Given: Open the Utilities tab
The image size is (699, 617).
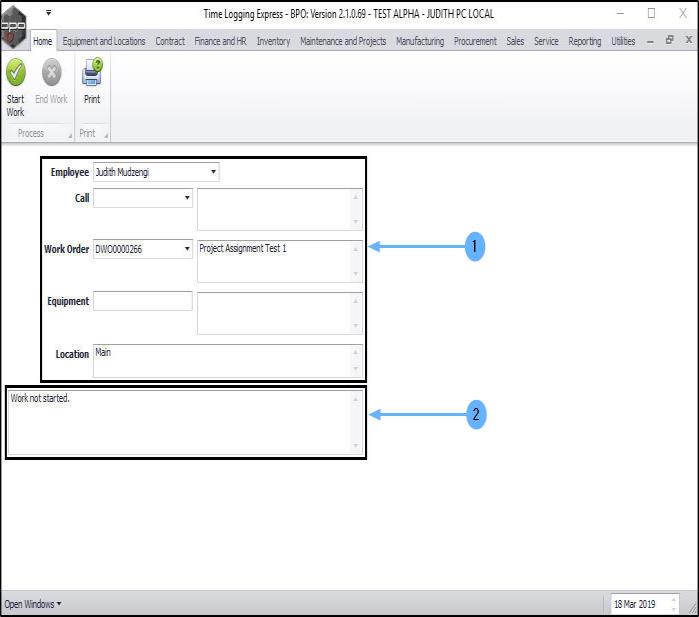Looking at the screenshot, I should click(623, 41).
